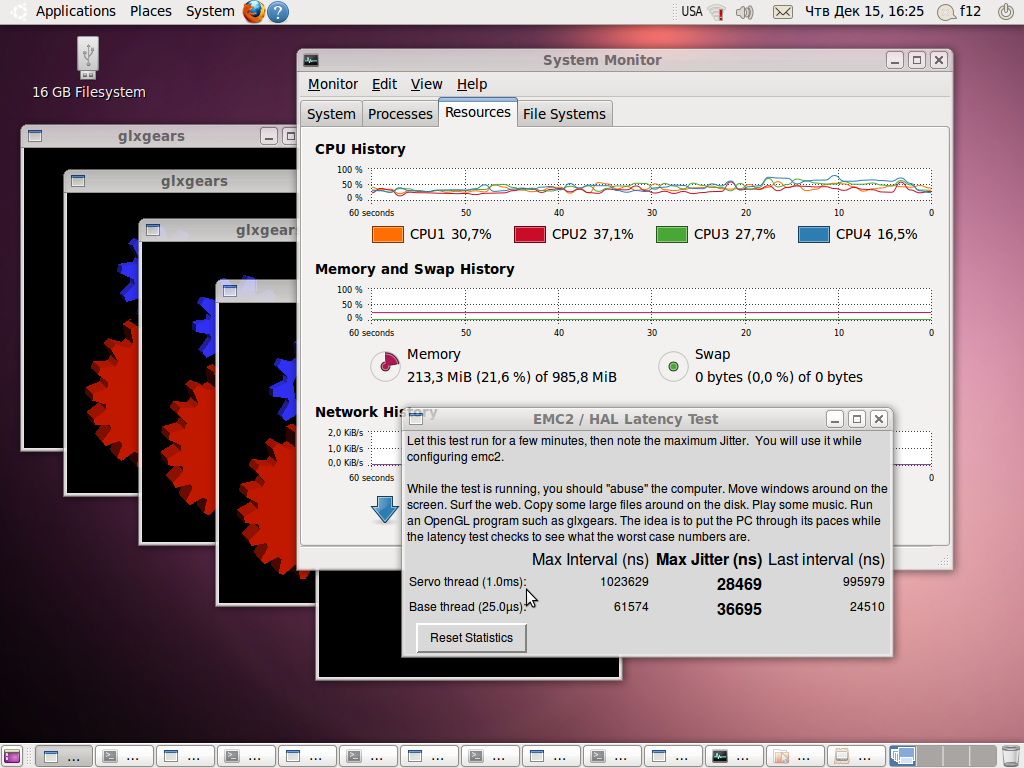Open the Help icon in the top panel
Screen dimensions: 1024x768
point(278,12)
